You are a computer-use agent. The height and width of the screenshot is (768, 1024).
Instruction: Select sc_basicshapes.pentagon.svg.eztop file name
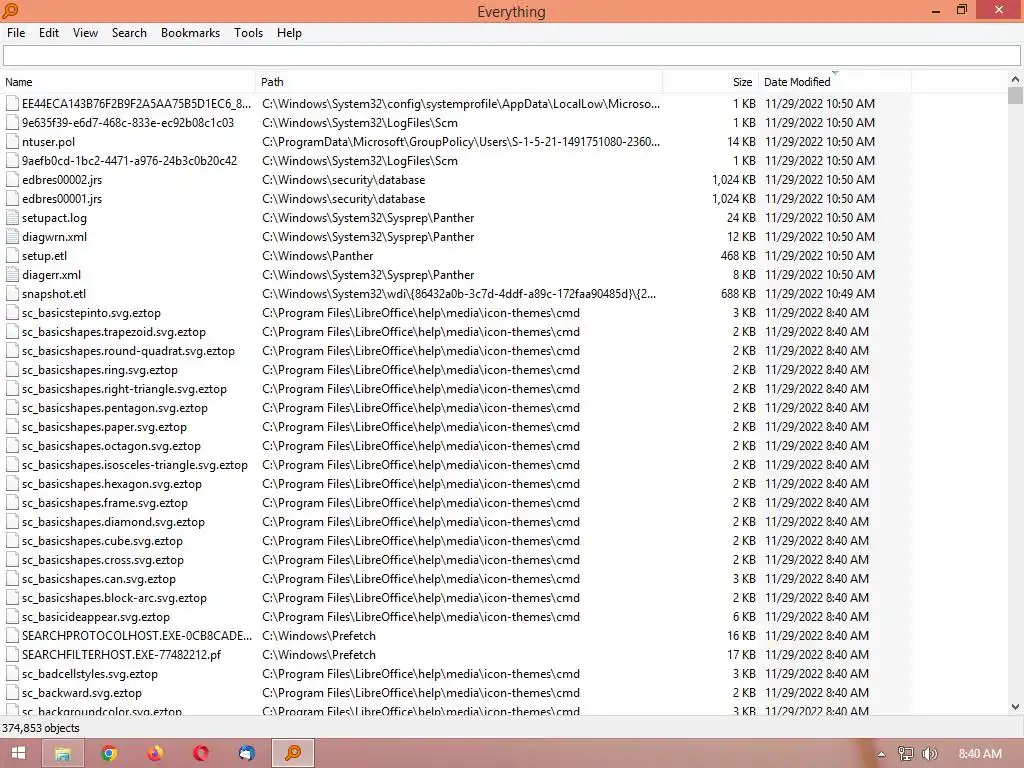click(x=115, y=408)
